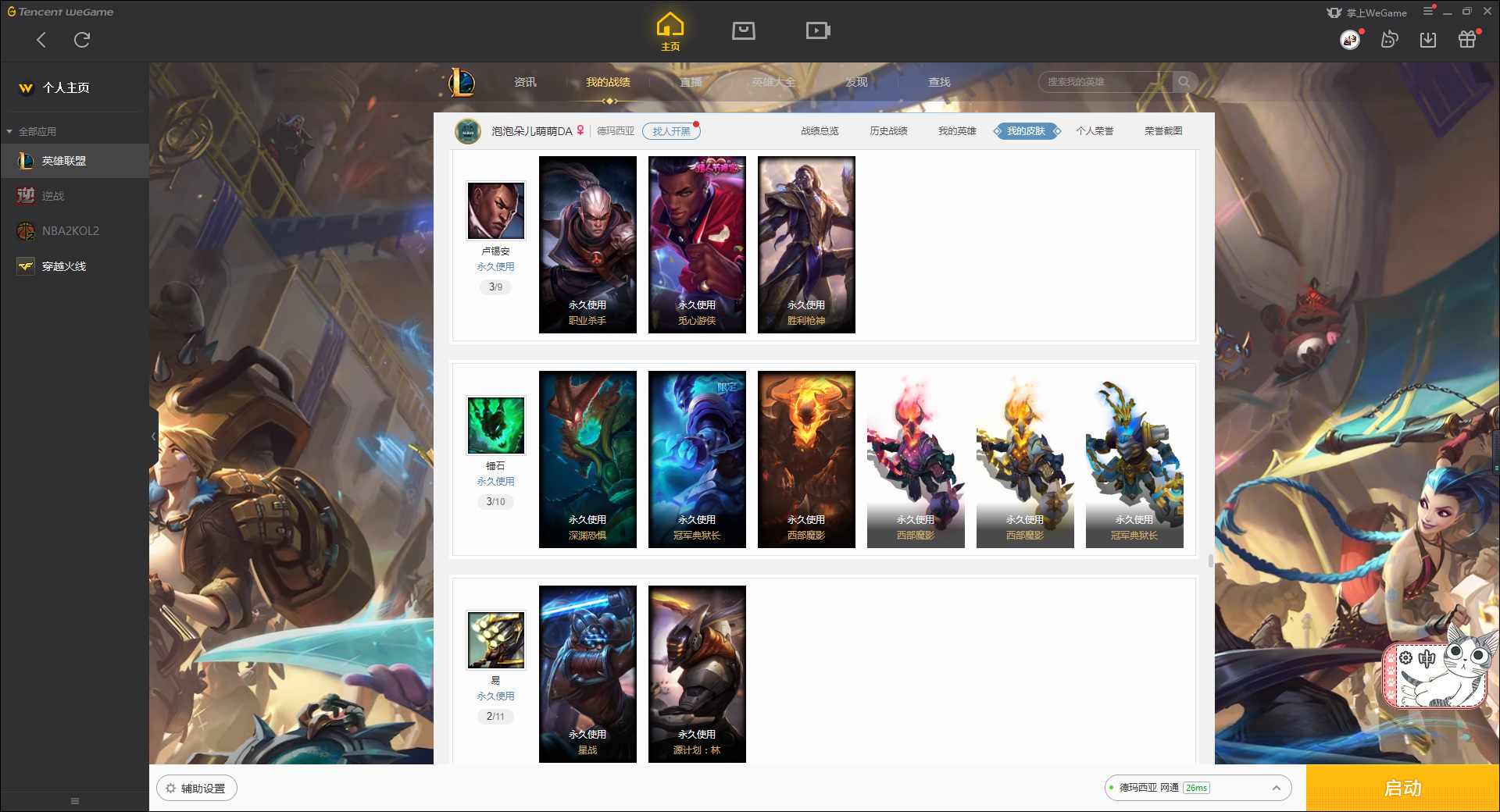
Task: Open the video/live icon in the top bar
Action: click(x=818, y=30)
